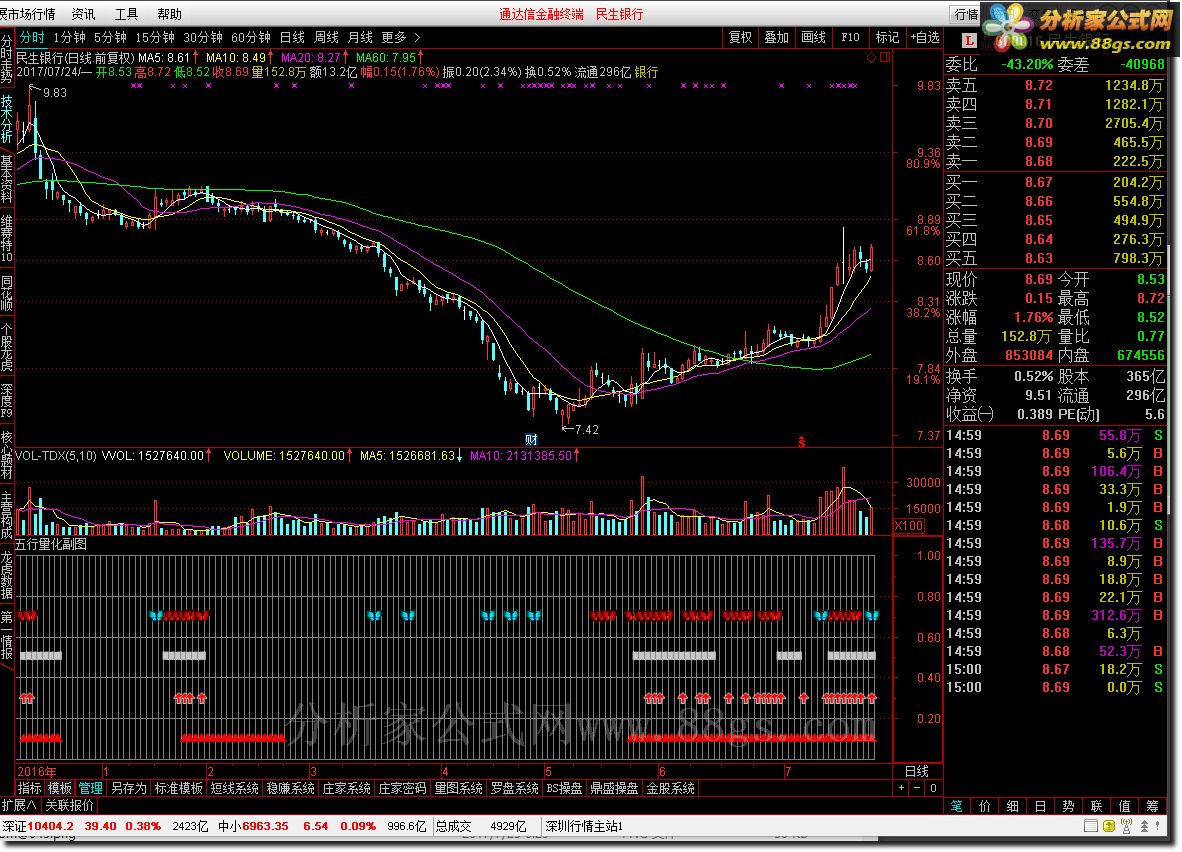The width and height of the screenshot is (1182, 852).
Task: Switch to the 5分钟 chart period
Action: tap(110, 37)
